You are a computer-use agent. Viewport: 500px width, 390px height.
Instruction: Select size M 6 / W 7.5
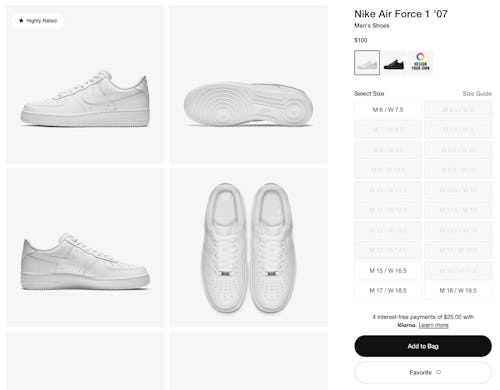tap(388, 110)
